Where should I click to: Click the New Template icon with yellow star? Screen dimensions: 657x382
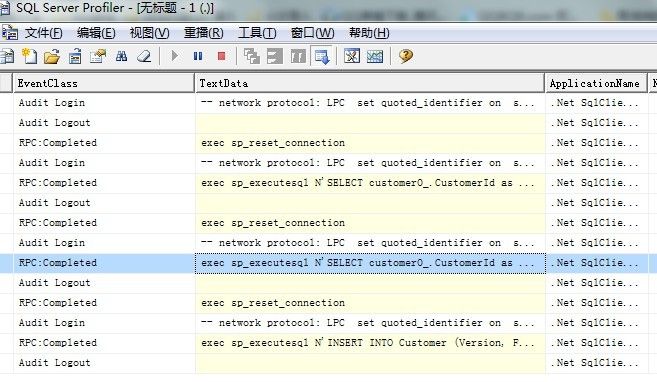pyautogui.click(x=29, y=56)
